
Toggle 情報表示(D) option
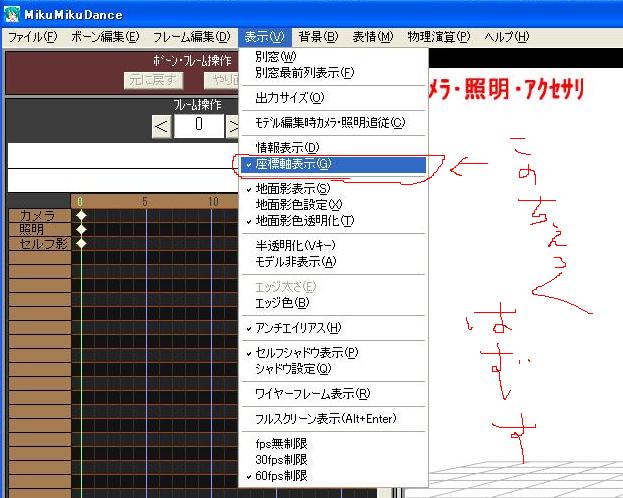pos(334,148)
